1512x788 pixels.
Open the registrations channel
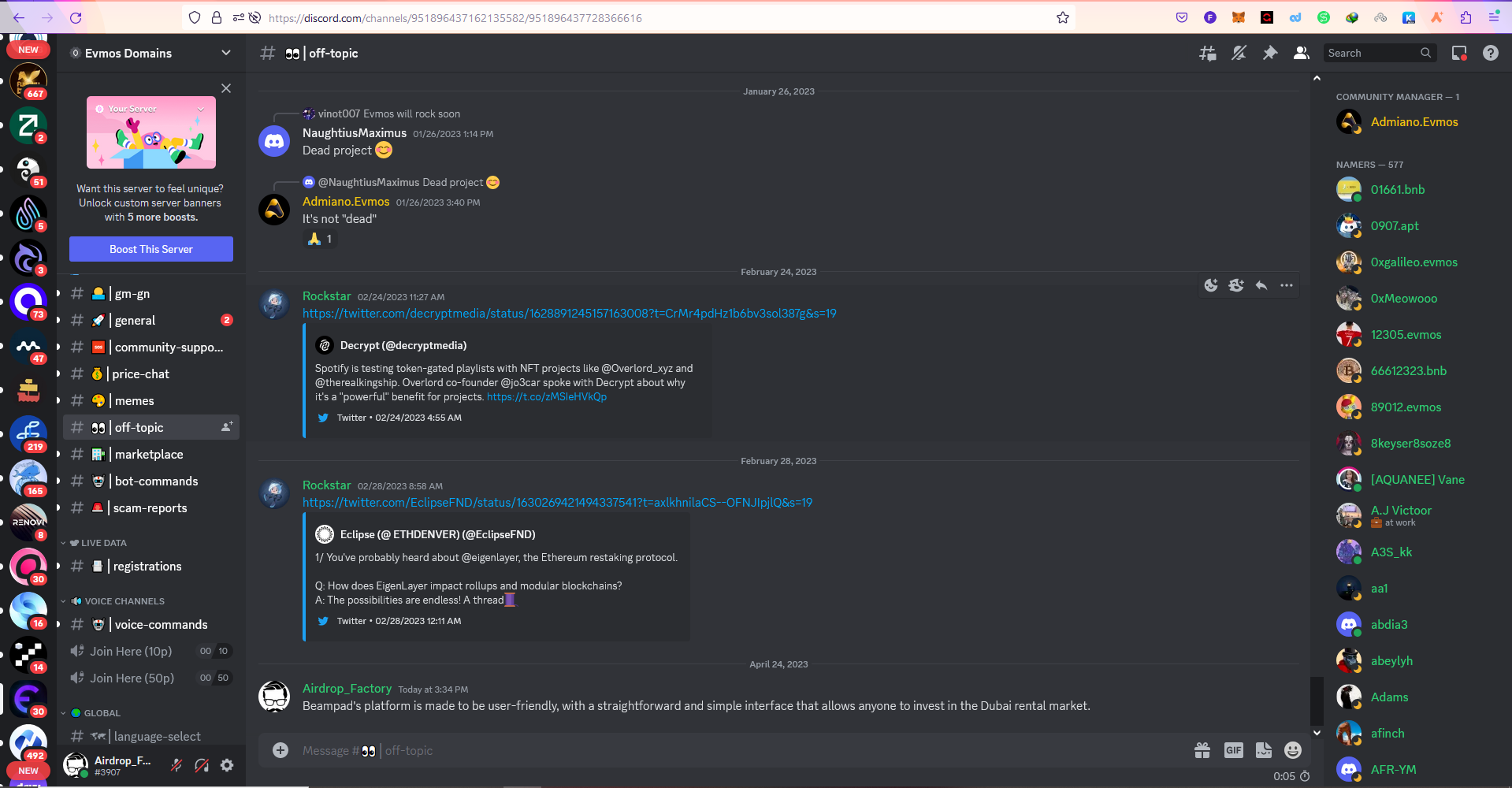151,567
